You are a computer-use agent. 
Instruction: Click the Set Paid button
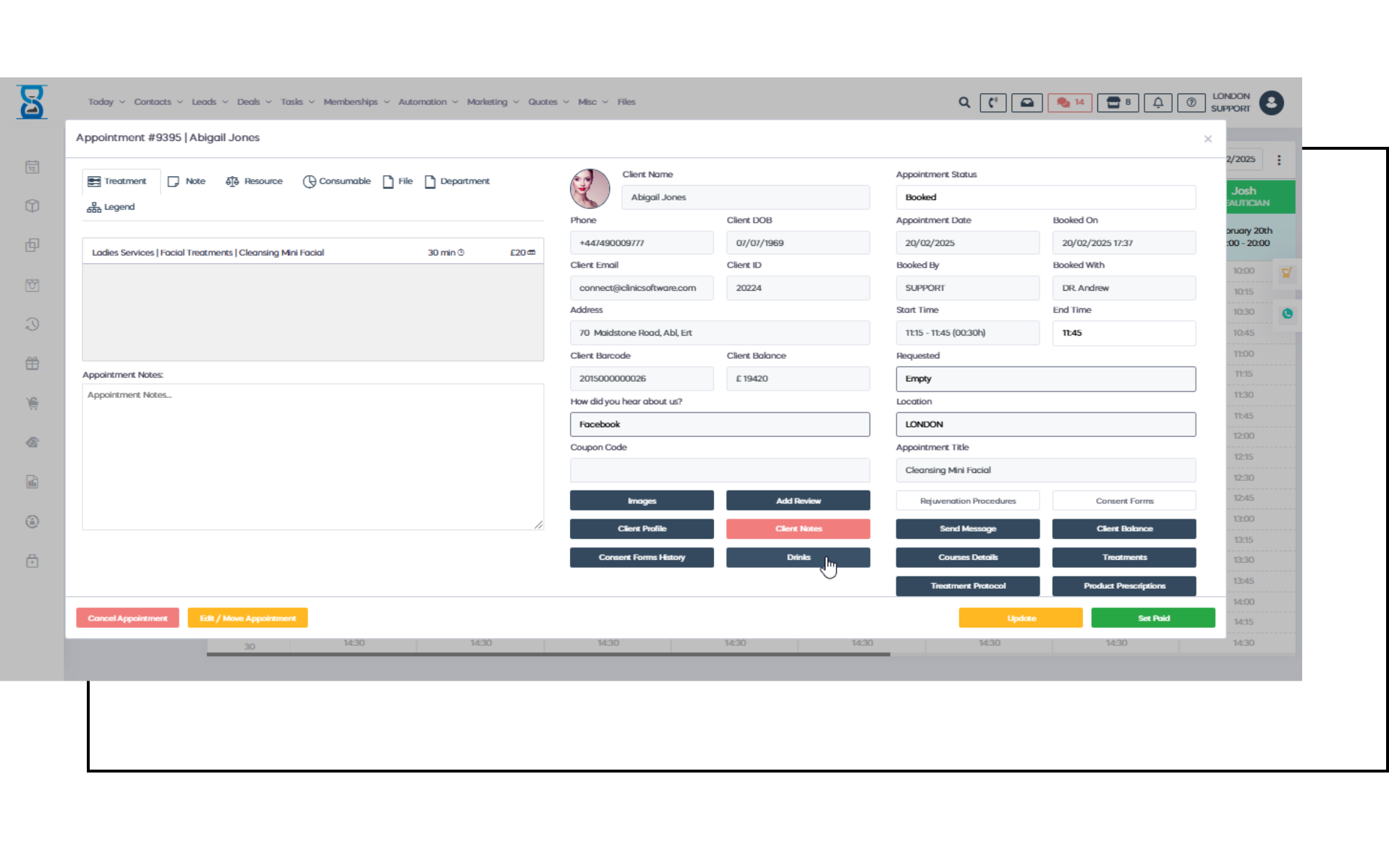point(1152,618)
